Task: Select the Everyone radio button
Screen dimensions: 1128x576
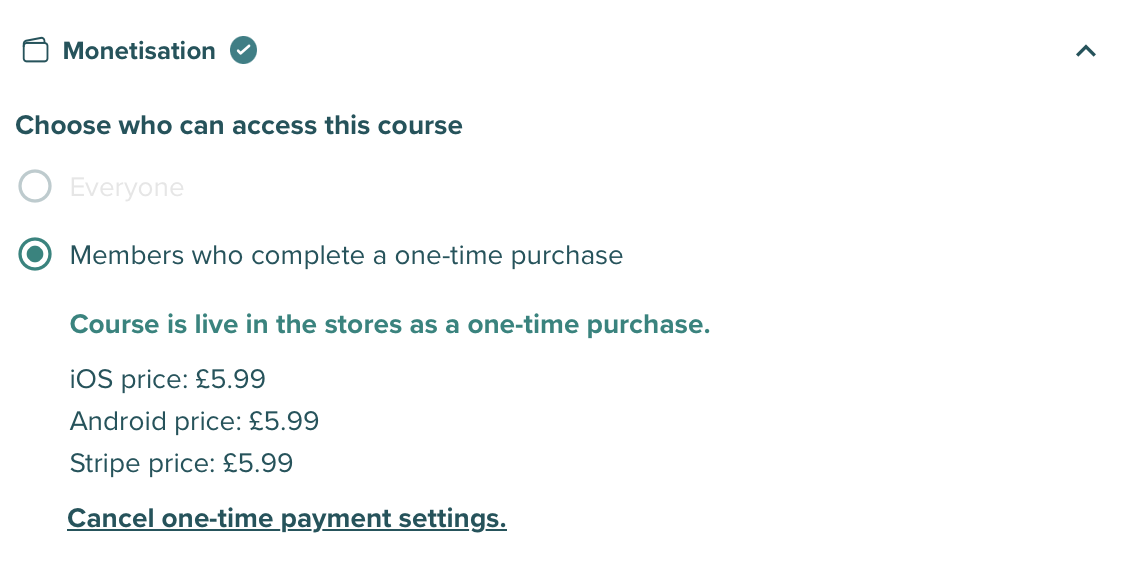Action: pyautogui.click(x=34, y=186)
